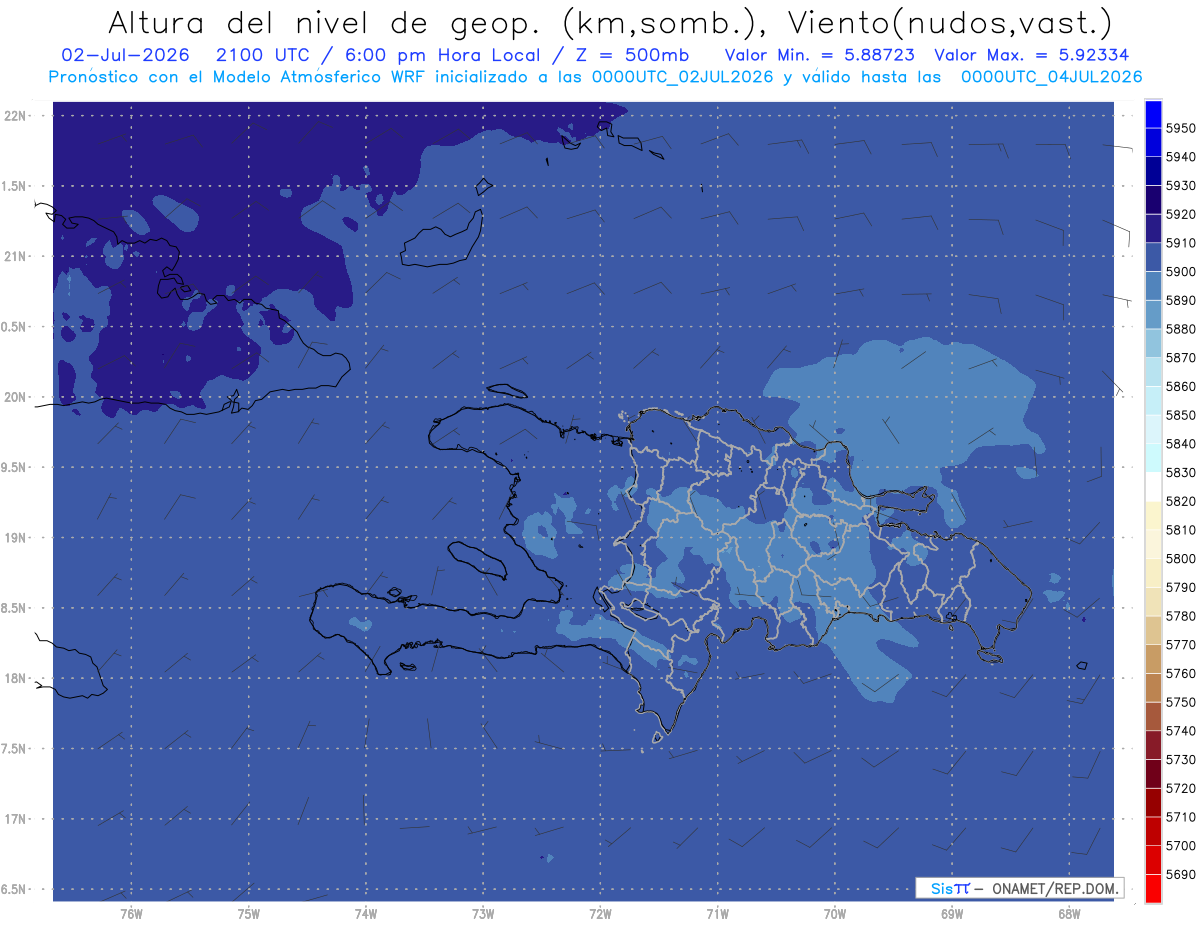Click the 75W longitude label
The width and height of the screenshot is (1200, 927).
point(249,914)
